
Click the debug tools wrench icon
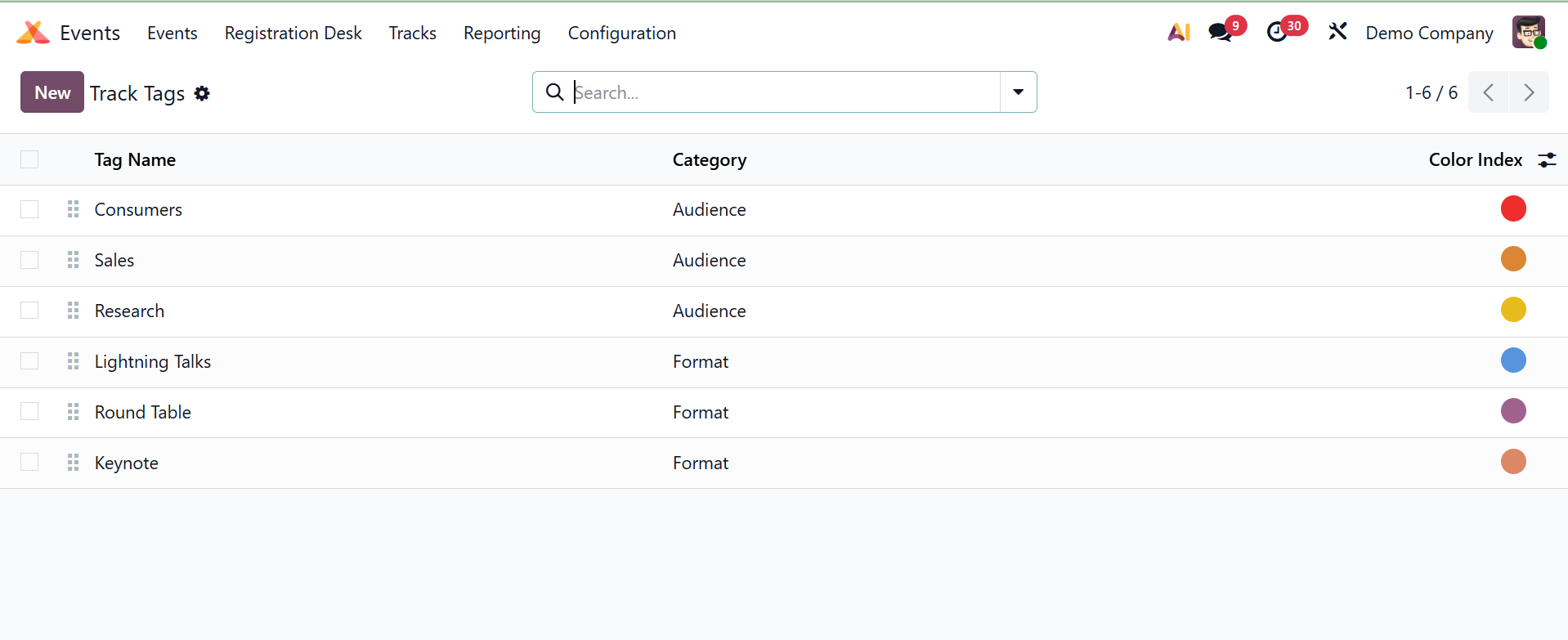[x=1337, y=33]
